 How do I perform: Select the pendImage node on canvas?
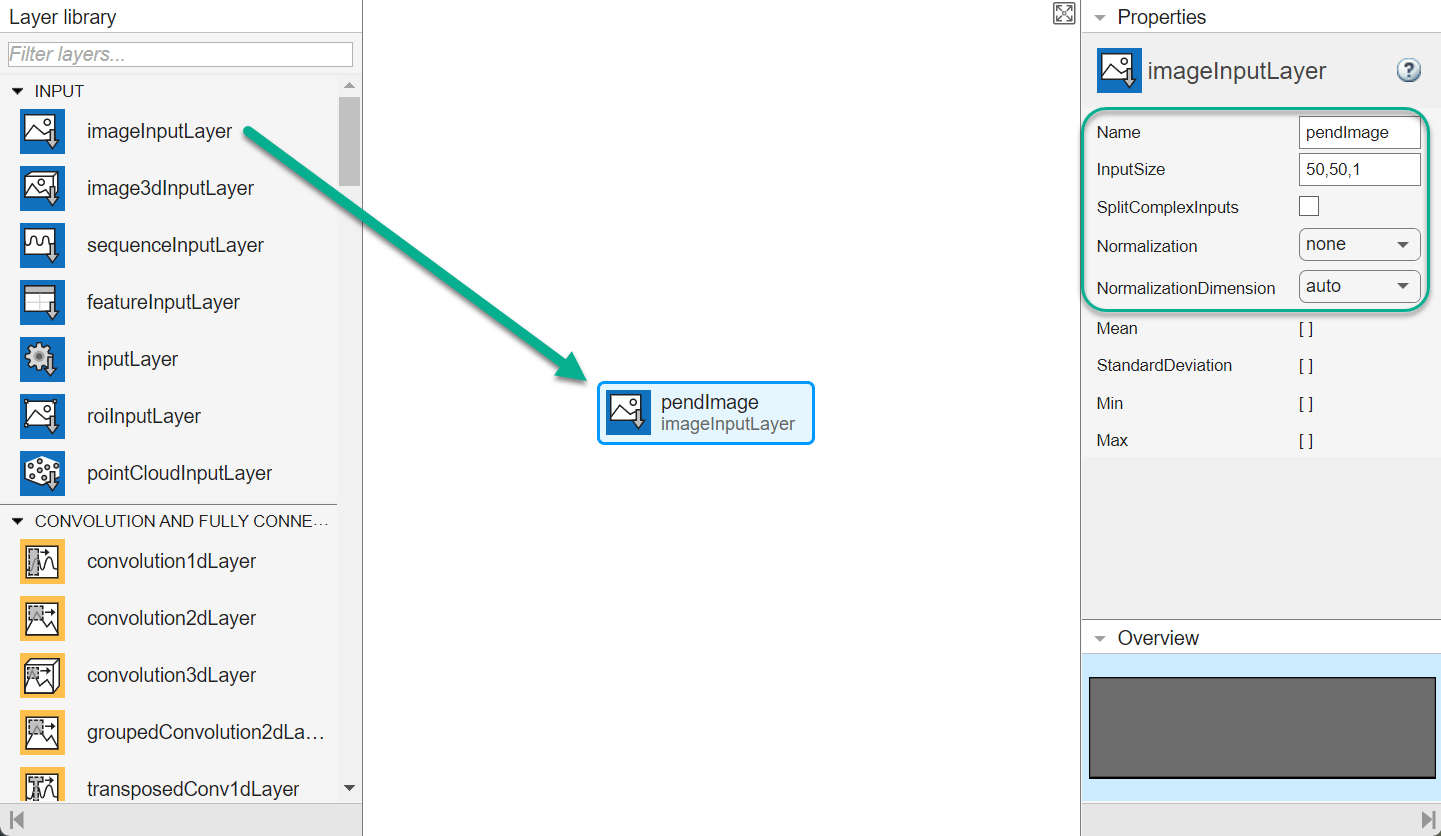(706, 413)
